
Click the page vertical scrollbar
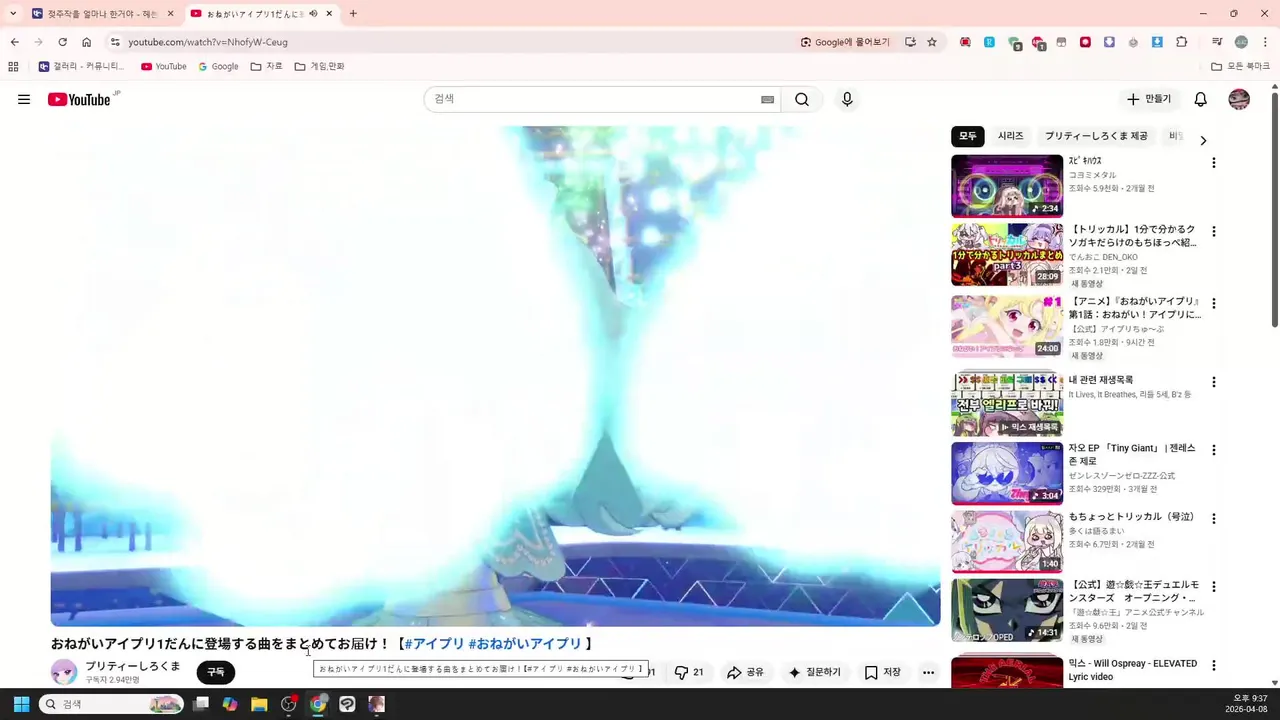pyautogui.click(x=1275, y=209)
